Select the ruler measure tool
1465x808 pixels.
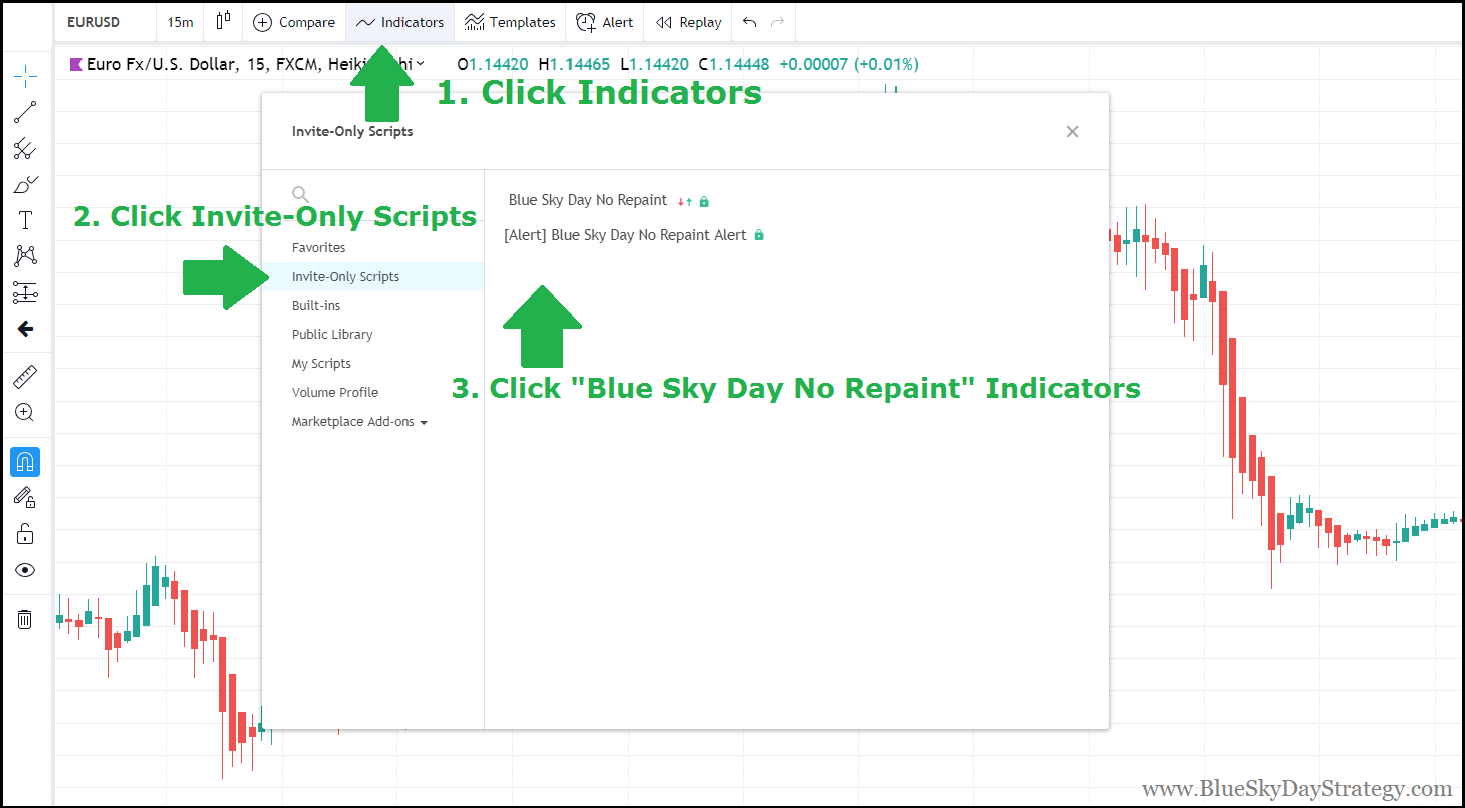[26, 377]
